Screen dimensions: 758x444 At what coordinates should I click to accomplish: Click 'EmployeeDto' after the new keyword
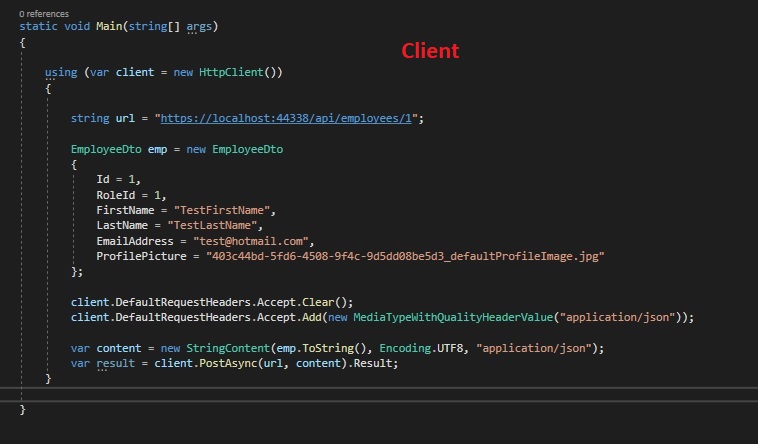point(248,149)
